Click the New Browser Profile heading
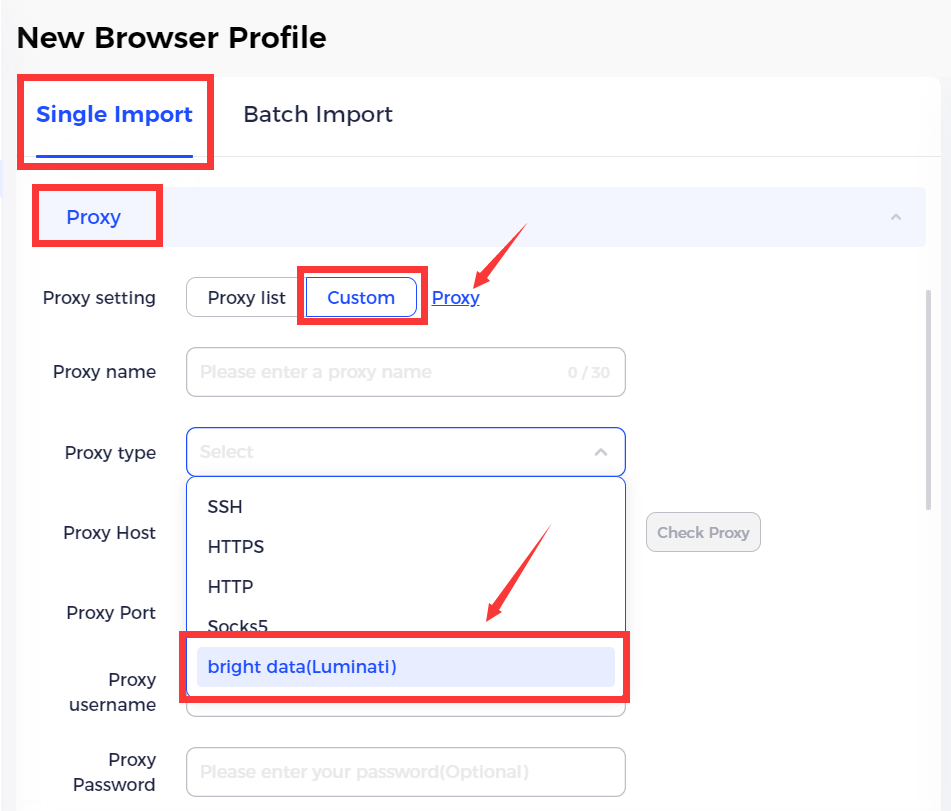The width and height of the screenshot is (951, 811). click(x=170, y=38)
